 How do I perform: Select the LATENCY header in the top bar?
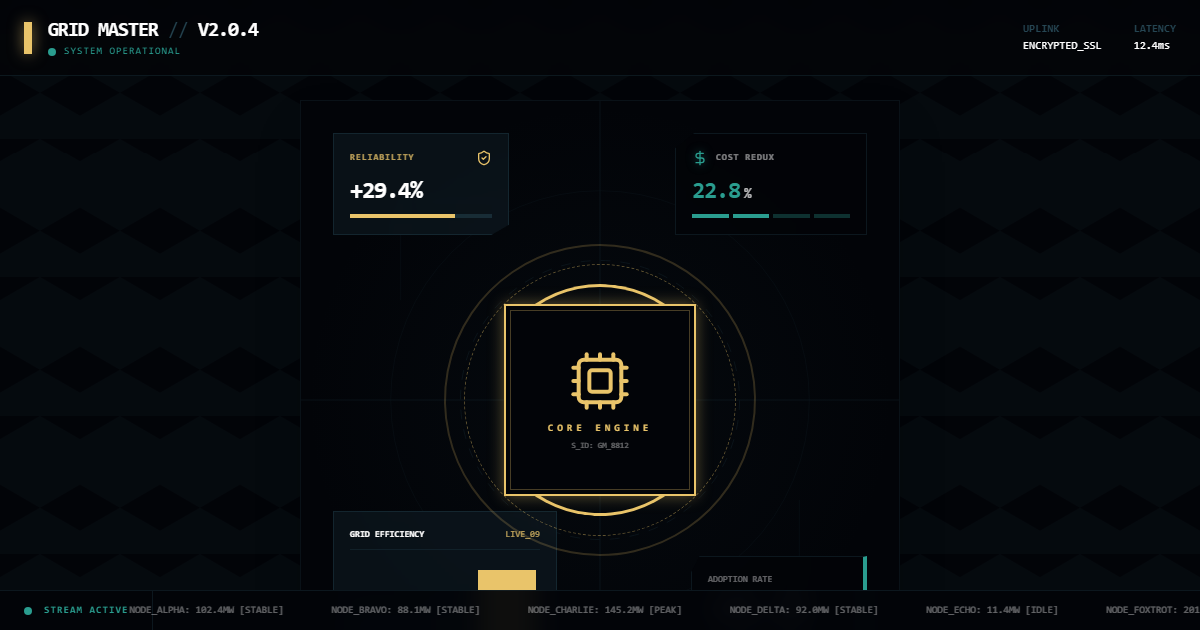click(x=1155, y=29)
